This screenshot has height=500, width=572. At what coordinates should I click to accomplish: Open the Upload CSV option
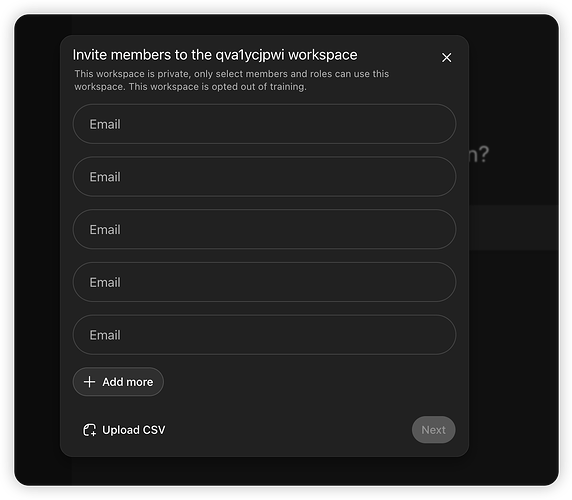point(124,430)
